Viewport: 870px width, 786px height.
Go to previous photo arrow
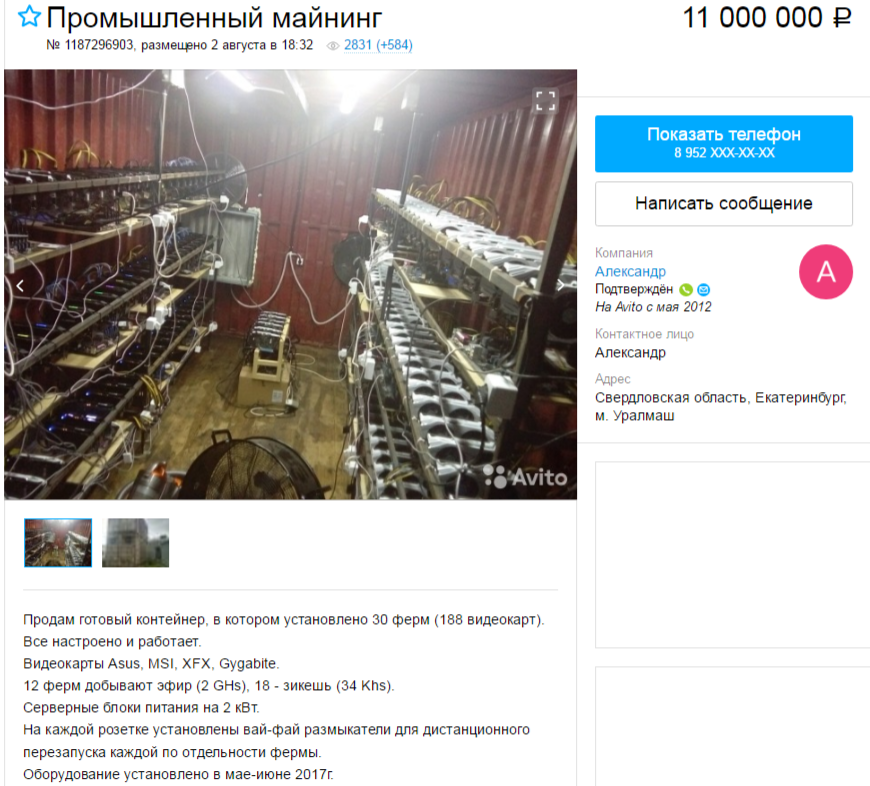[x=20, y=286]
